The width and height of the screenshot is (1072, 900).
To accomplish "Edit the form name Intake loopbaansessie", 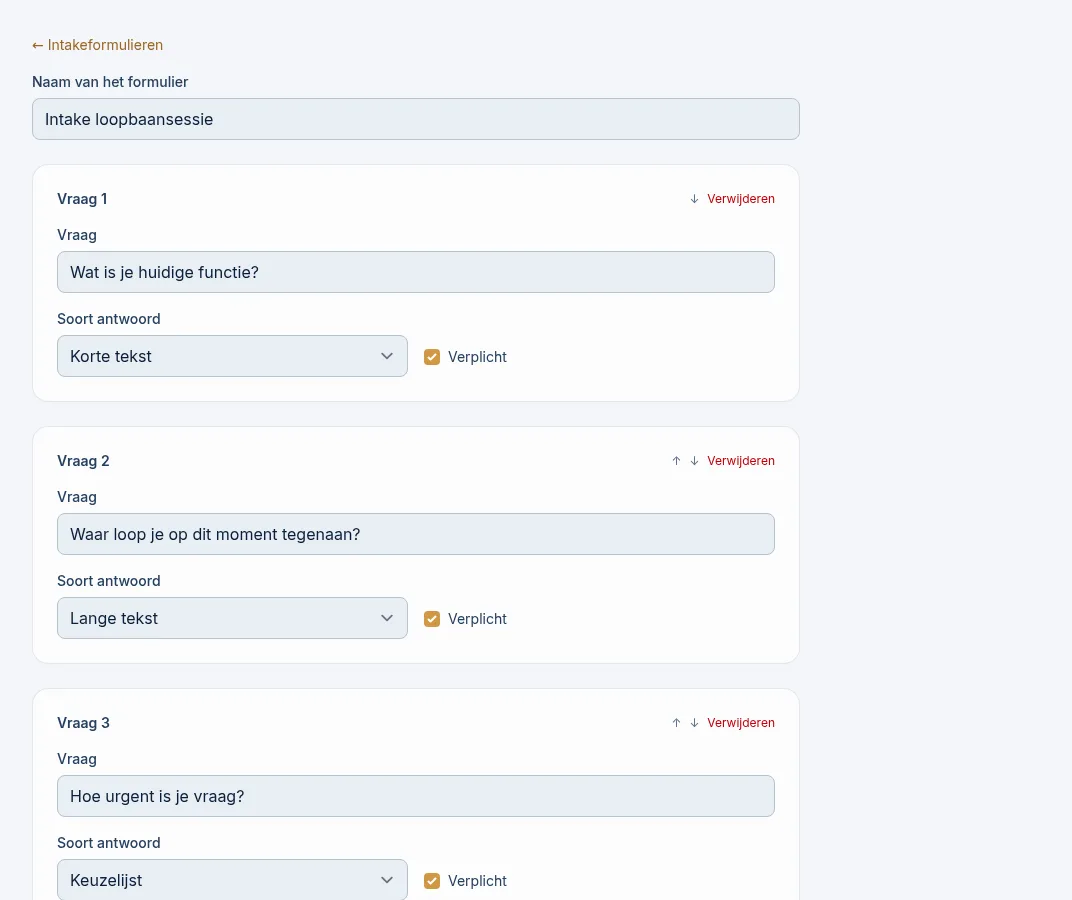I will click(x=416, y=119).
